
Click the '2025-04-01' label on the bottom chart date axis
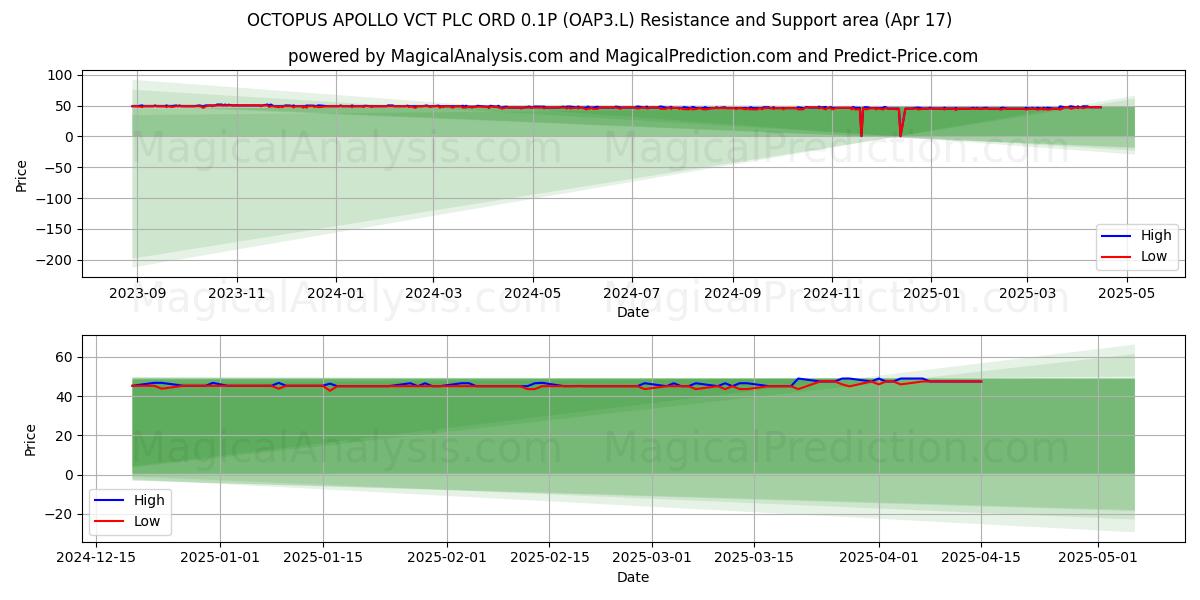(879, 558)
